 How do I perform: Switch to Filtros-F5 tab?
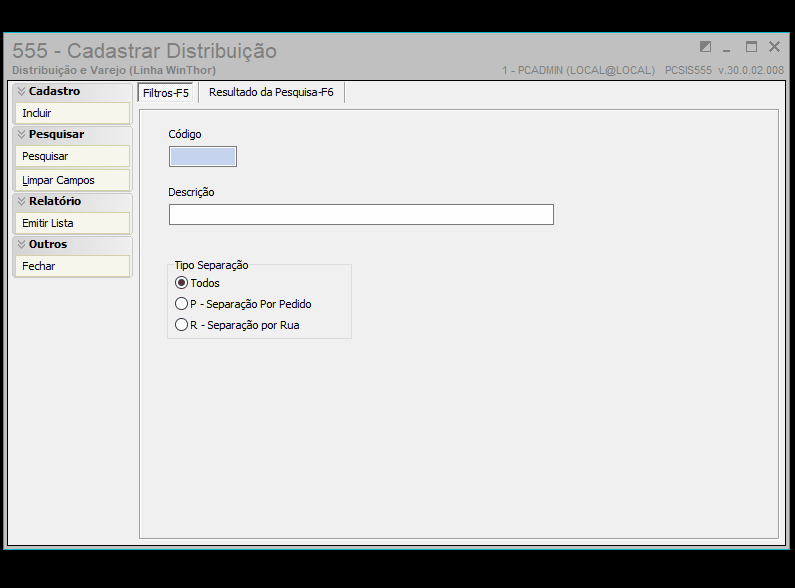166,93
